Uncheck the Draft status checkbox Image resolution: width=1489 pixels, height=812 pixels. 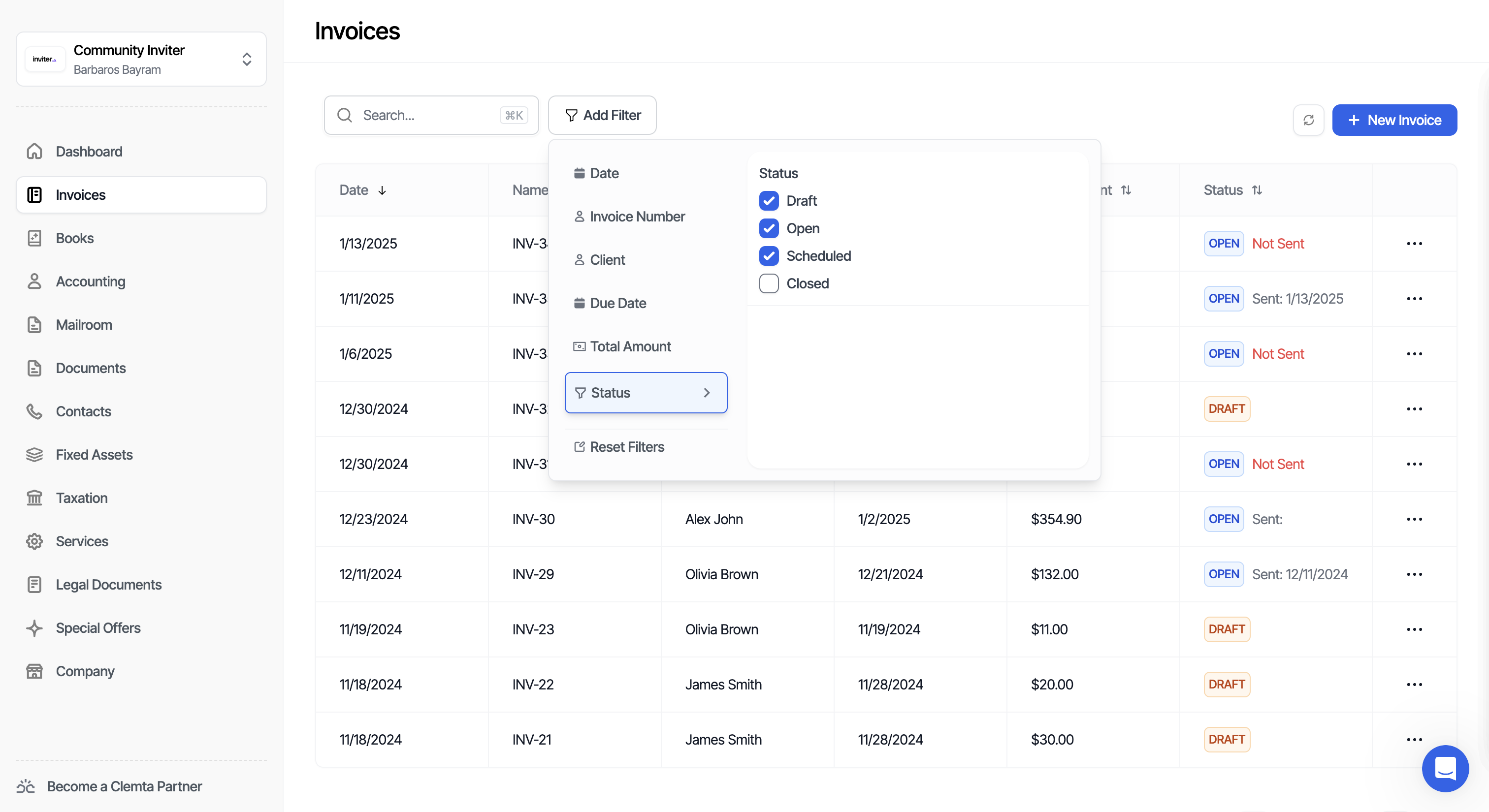coord(769,201)
